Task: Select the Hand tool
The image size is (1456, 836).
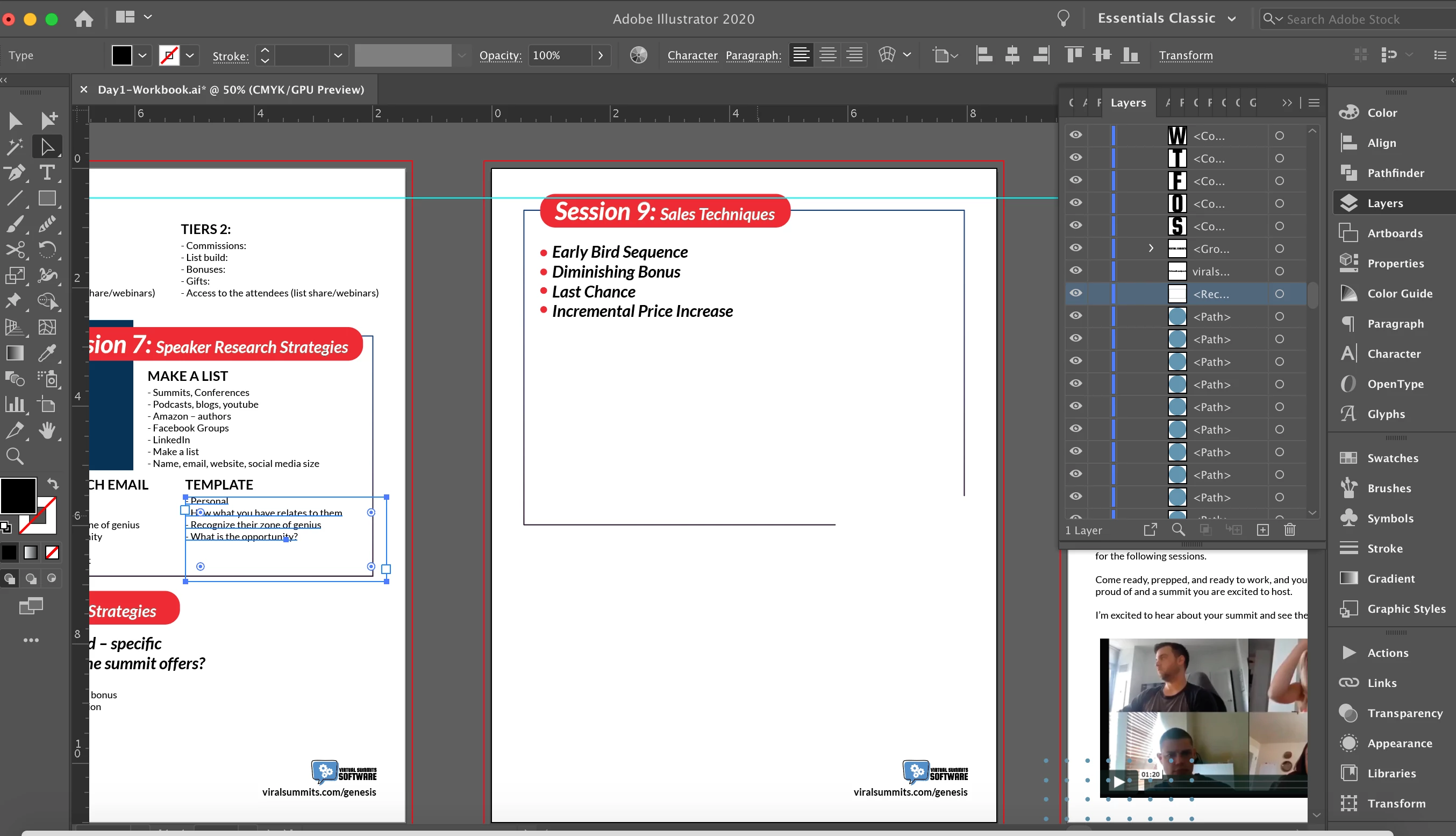Action: pos(47,430)
